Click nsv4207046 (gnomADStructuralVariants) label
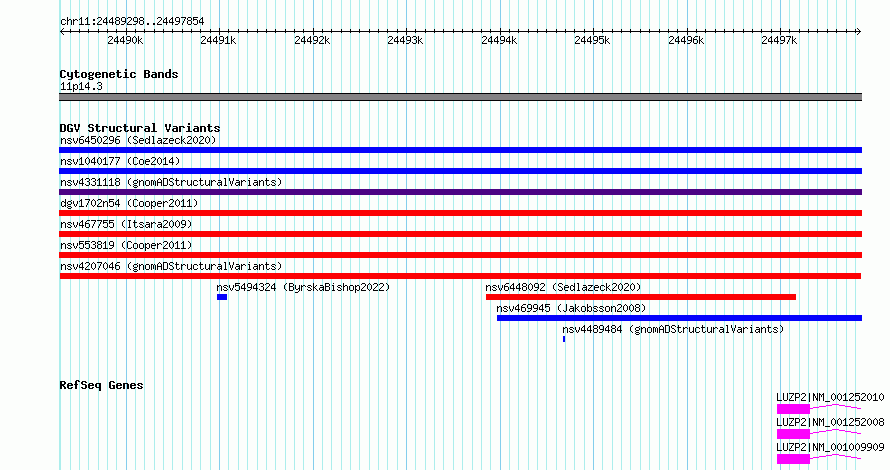 click(x=171, y=266)
